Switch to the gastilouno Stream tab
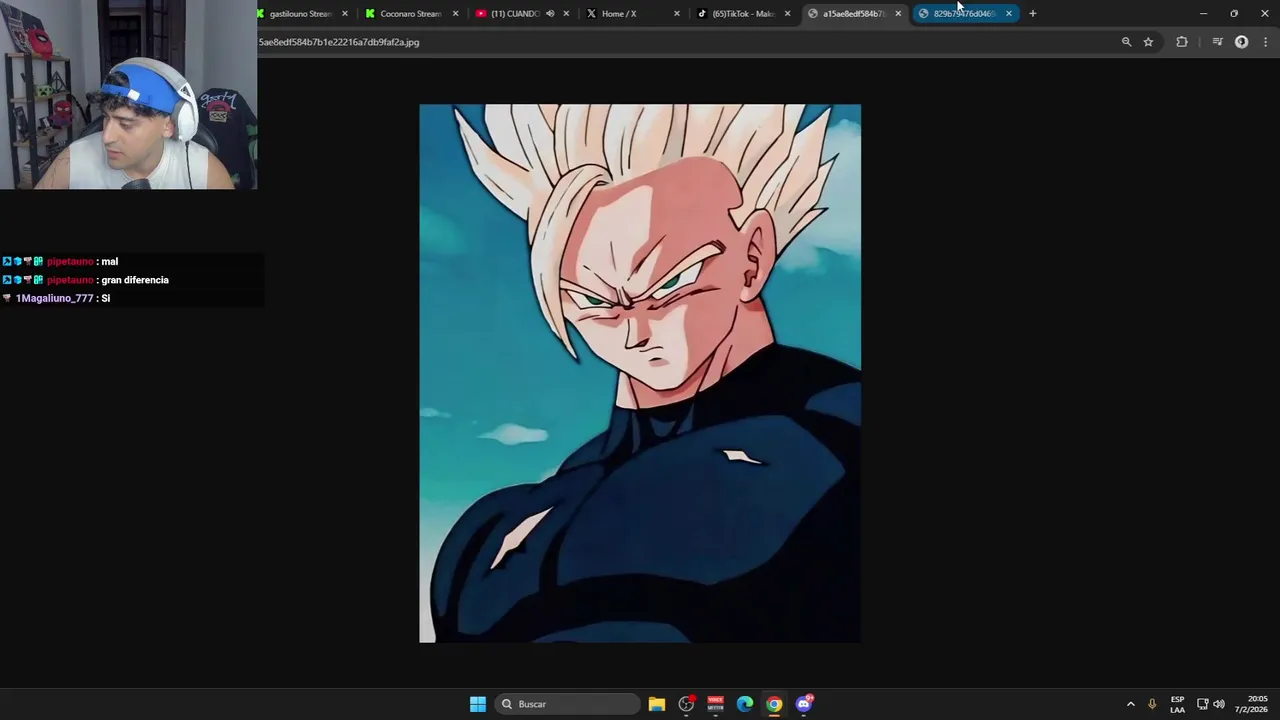 click(x=300, y=14)
